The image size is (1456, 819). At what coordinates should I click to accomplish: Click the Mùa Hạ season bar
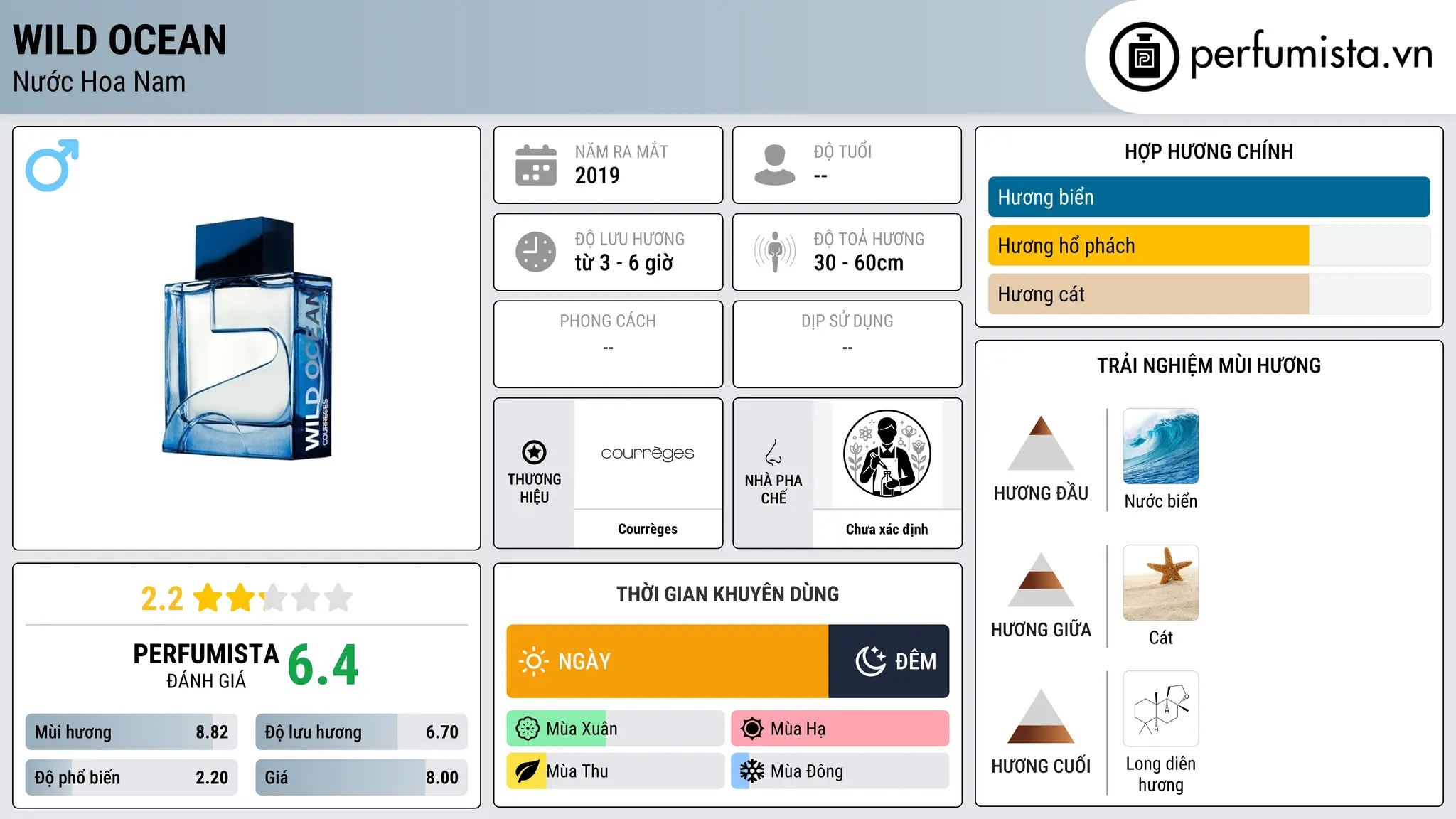click(x=840, y=729)
